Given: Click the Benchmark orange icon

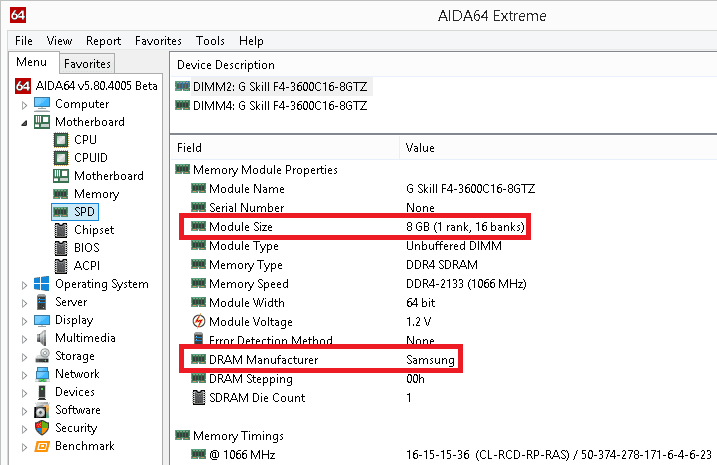Looking at the screenshot, I should (x=42, y=446).
